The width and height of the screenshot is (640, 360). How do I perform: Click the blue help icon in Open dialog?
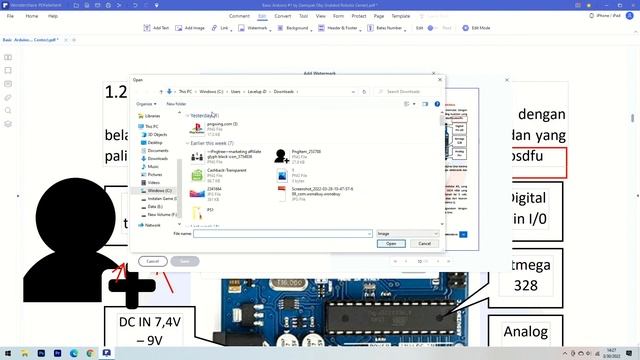[437, 104]
